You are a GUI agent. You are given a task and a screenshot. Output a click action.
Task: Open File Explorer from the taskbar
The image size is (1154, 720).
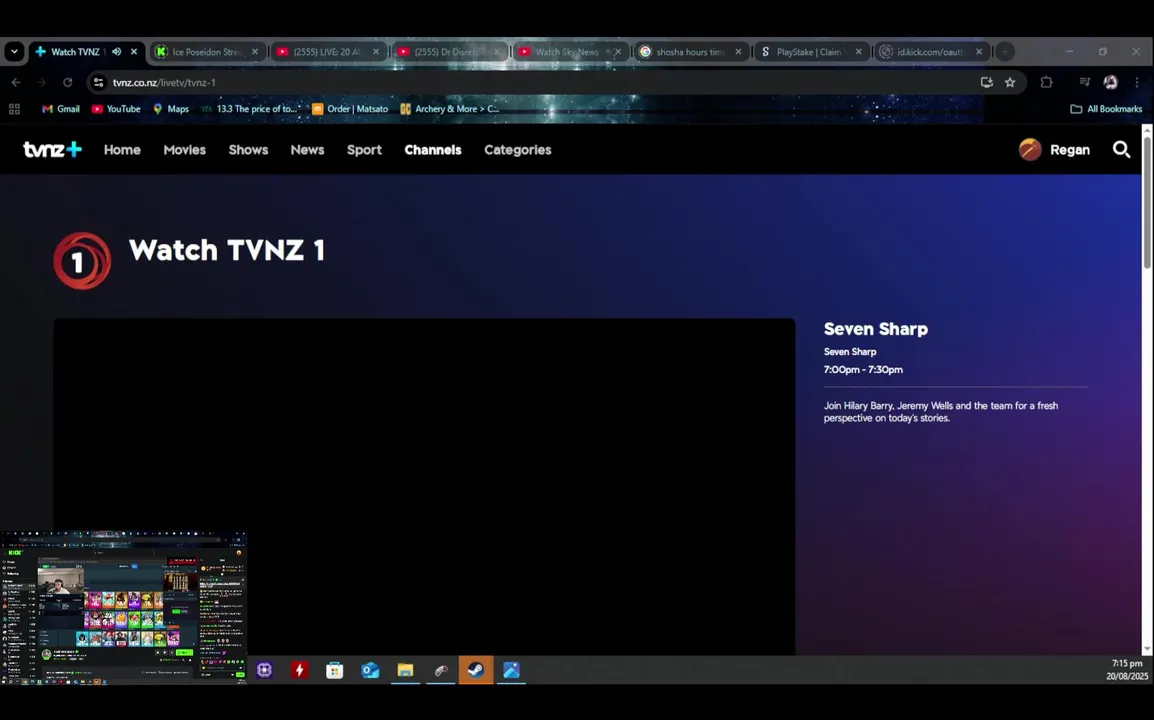coord(406,670)
